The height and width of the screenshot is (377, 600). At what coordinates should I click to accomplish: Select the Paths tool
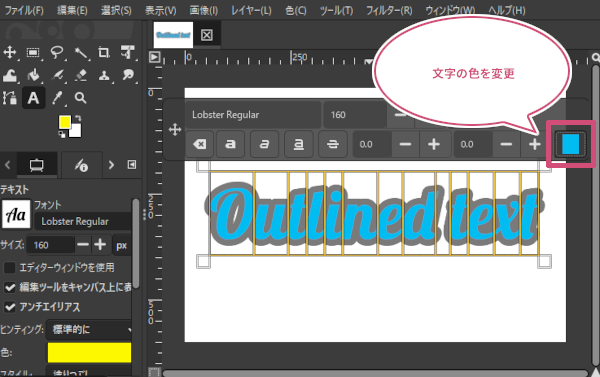click(10, 98)
